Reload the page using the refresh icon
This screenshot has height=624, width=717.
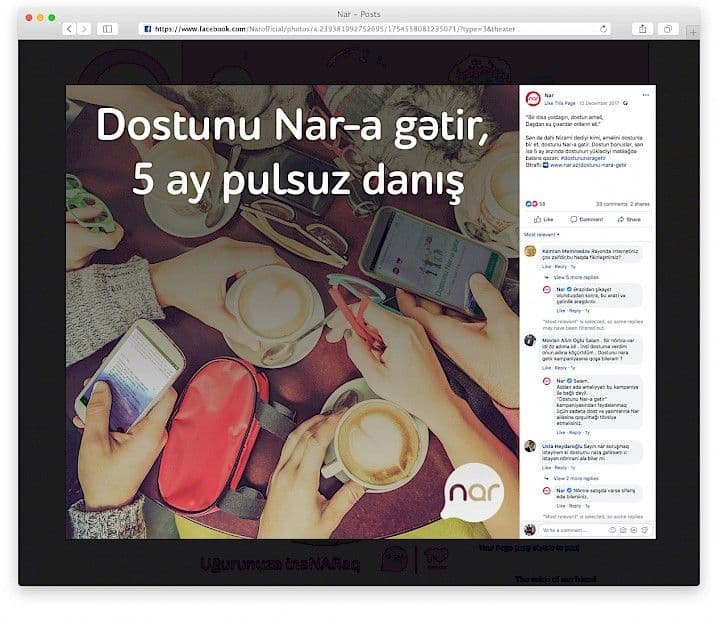tap(603, 29)
